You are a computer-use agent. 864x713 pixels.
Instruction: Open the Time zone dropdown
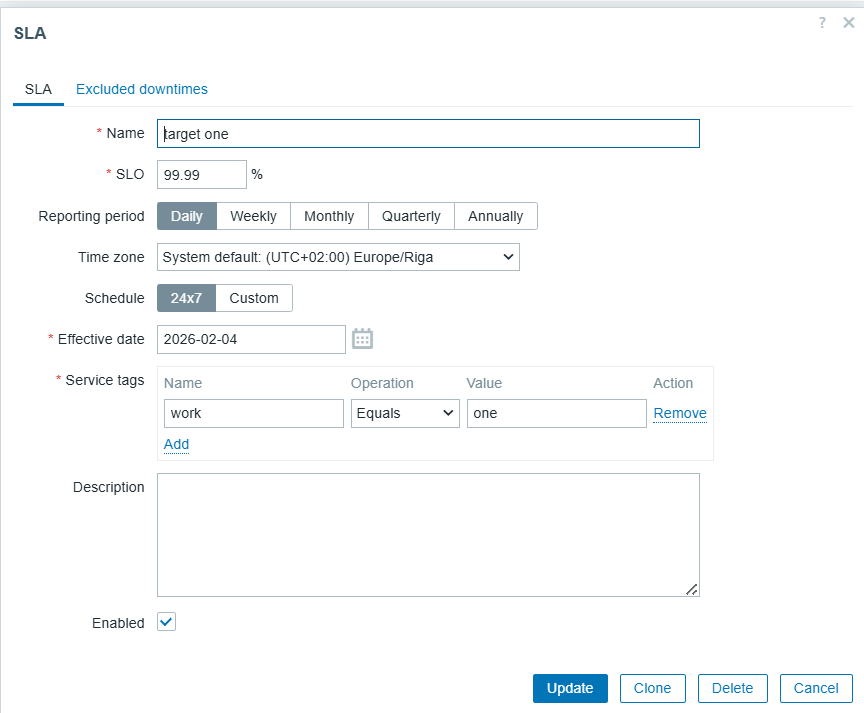pyautogui.click(x=338, y=257)
